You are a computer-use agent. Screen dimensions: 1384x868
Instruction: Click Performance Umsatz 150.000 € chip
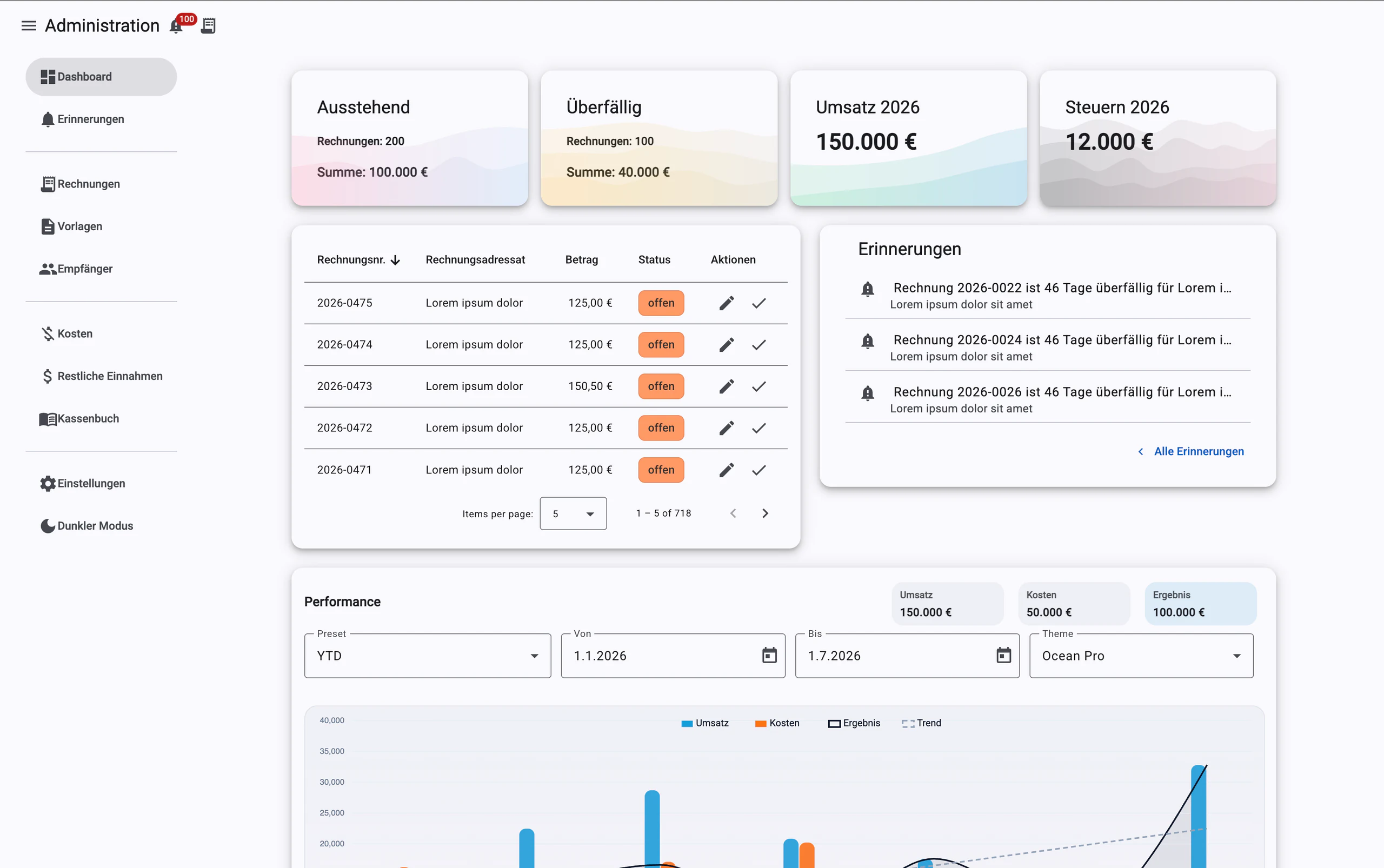[x=948, y=604]
